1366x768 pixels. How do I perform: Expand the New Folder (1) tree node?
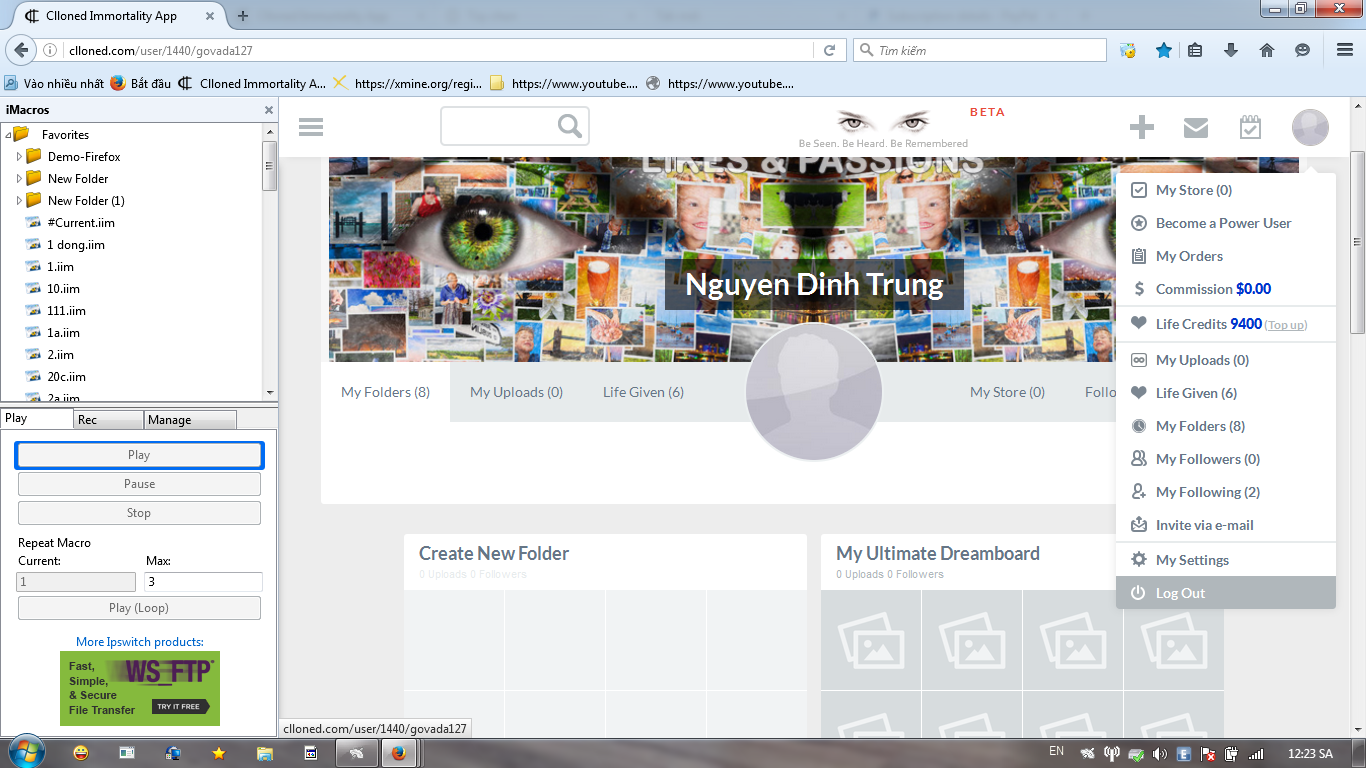19,201
